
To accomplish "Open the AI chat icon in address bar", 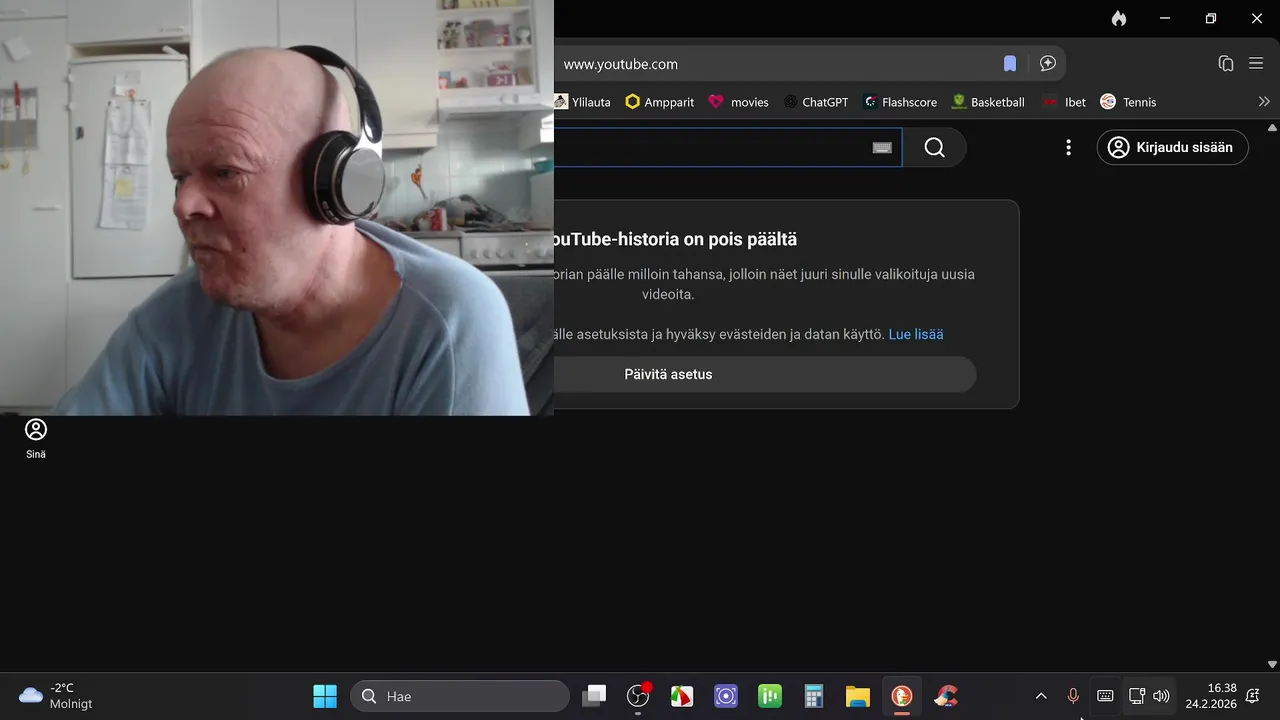I will tap(1048, 64).
